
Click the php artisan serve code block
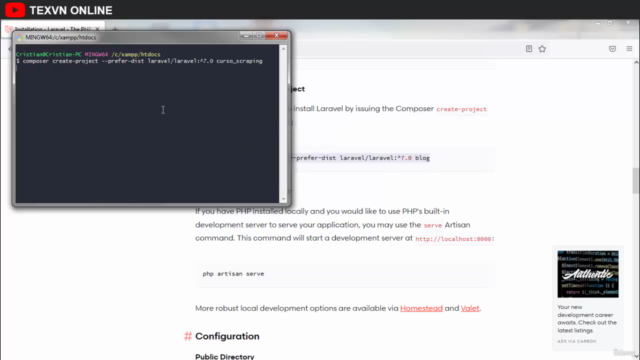click(345, 274)
